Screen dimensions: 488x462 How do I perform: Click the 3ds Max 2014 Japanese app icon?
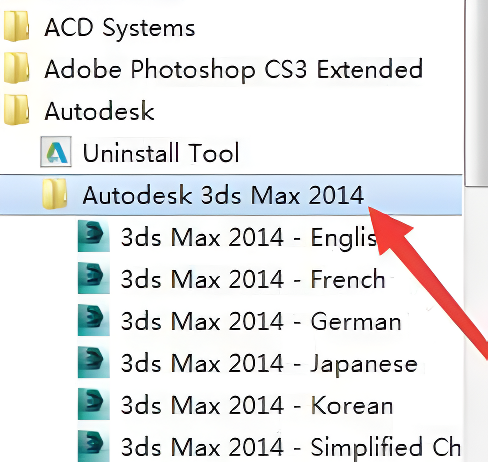pos(94,362)
